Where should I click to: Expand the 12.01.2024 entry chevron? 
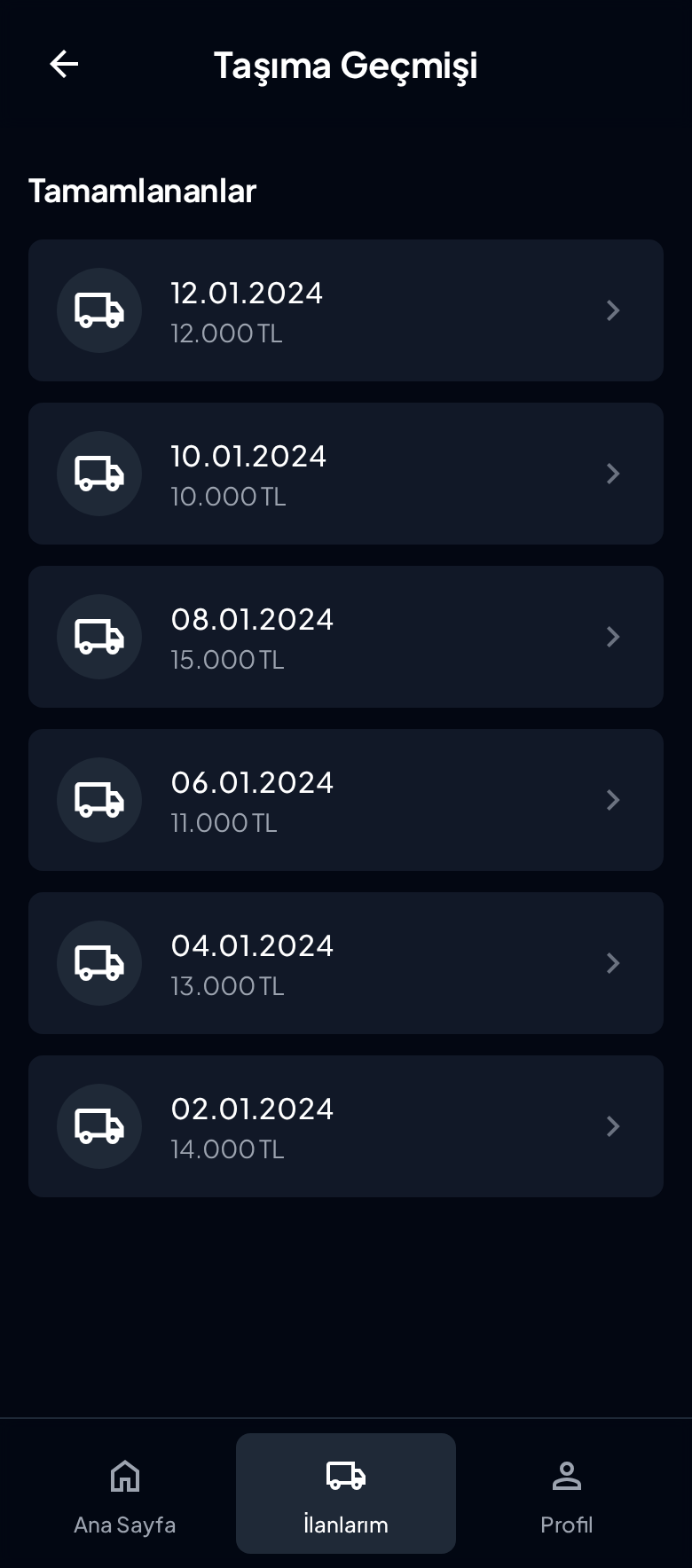coord(612,310)
